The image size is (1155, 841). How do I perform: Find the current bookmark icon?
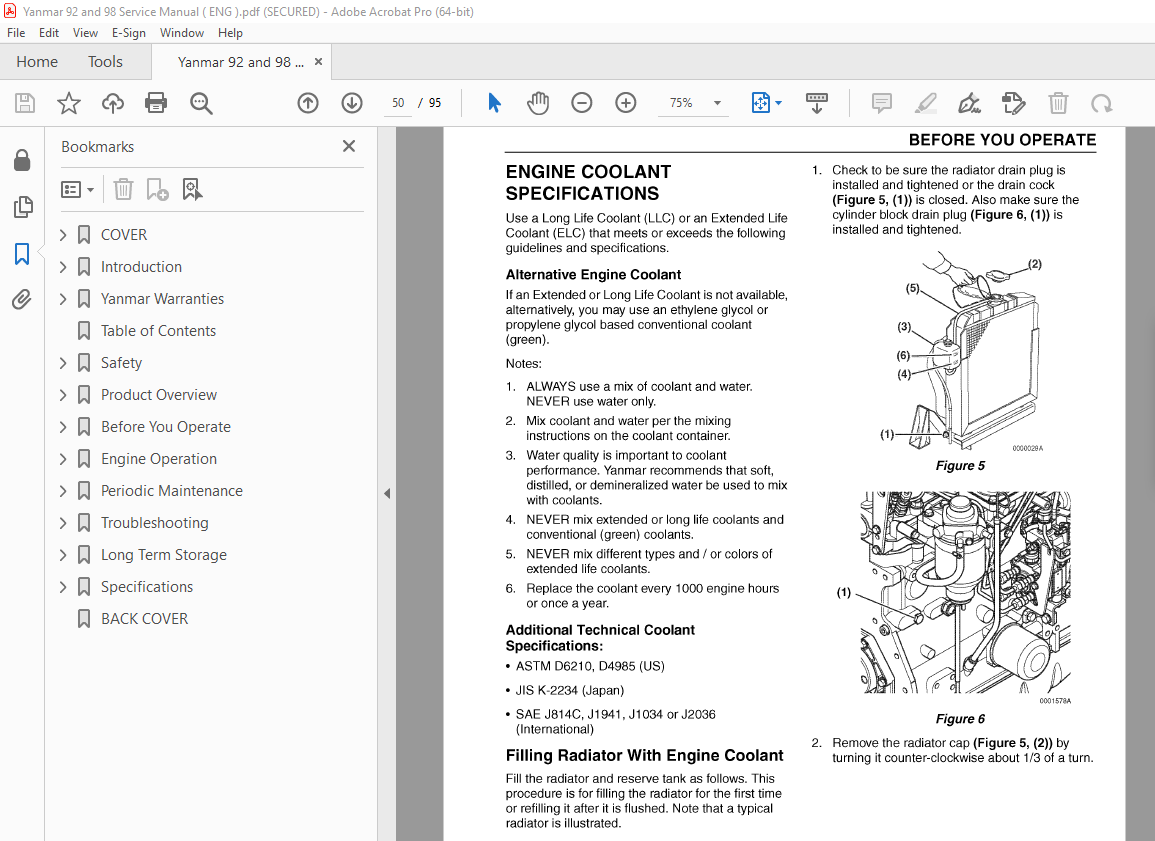click(x=192, y=189)
